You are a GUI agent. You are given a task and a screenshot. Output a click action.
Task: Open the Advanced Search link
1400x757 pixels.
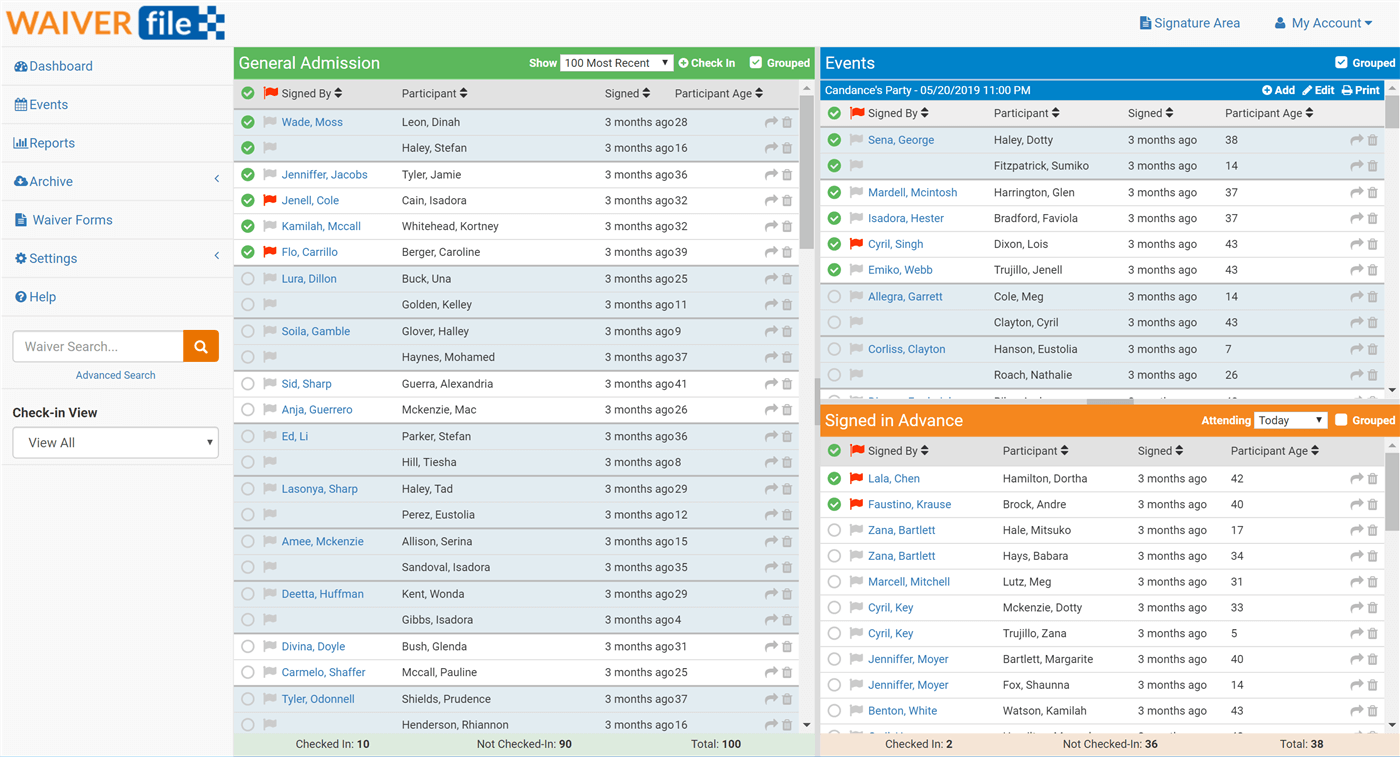(x=115, y=375)
